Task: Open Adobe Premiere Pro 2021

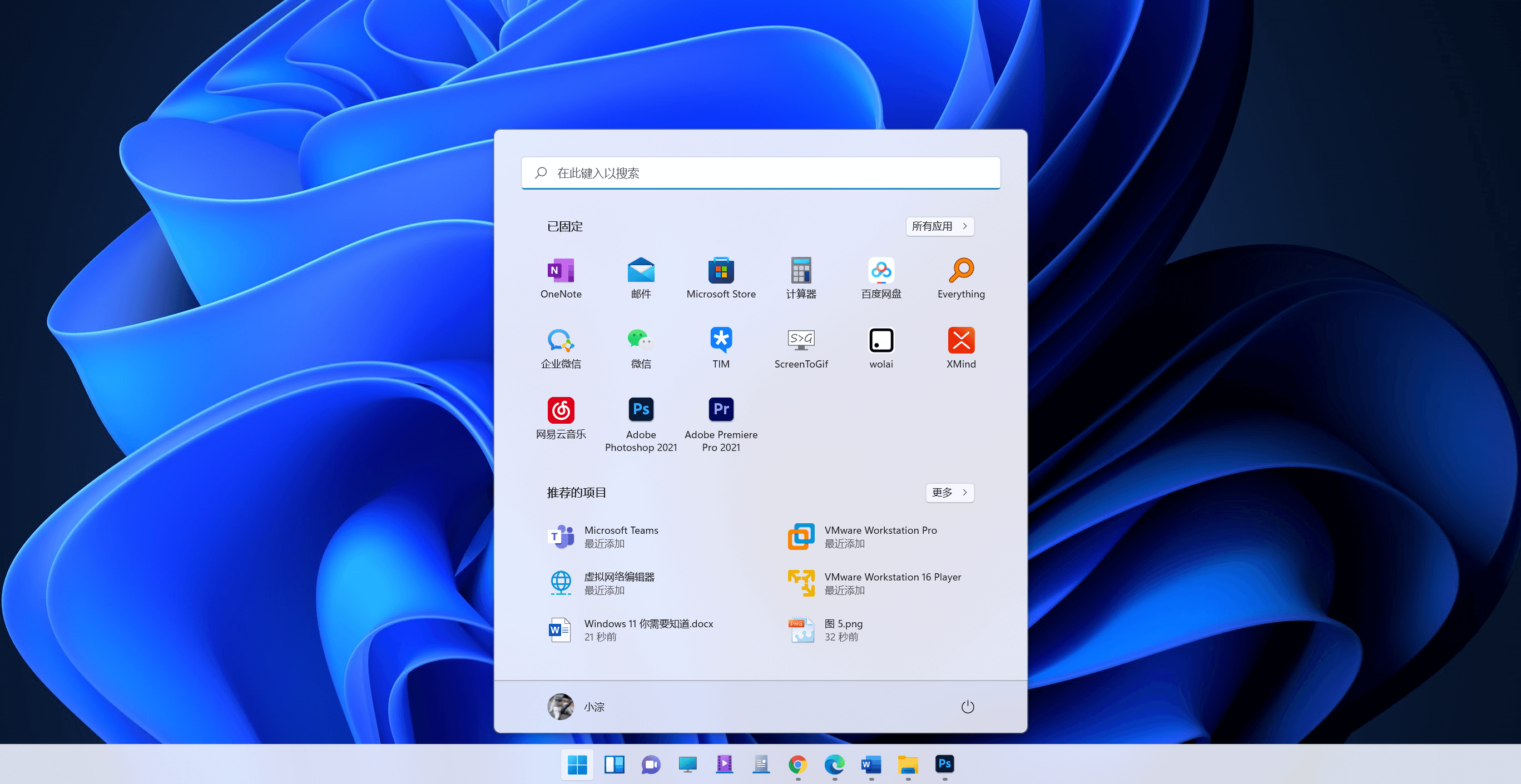Action: pos(721,418)
